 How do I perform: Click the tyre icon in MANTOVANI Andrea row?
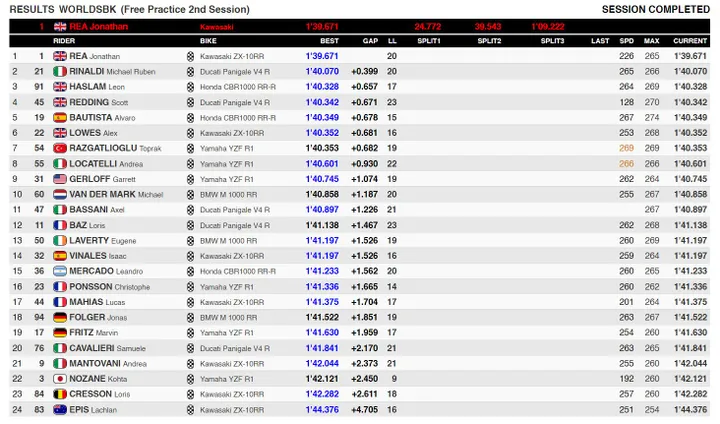pos(190,364)
